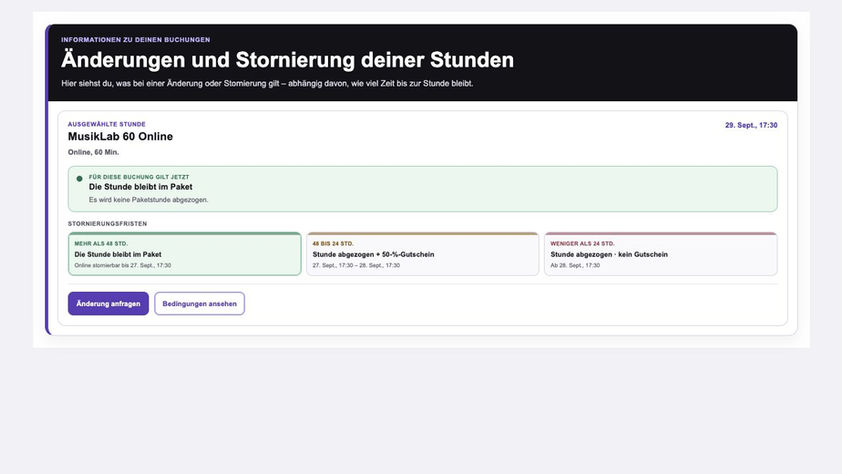Click Stunde abgezogen + 50-%-Gutschein text
This screenshot has width=842, height=474.
(x=373, y=254)
